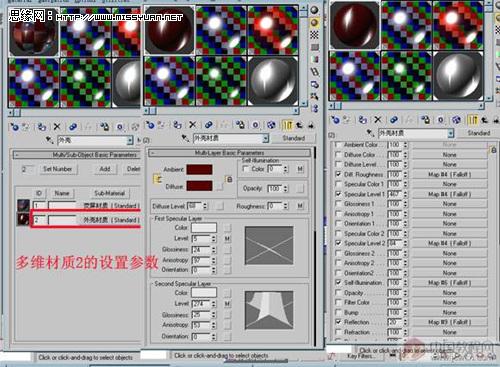The height and width of the screenshot is (367, 500).
Task: Toggle Show End Result in middle toolbar
Action: point(287,125)
